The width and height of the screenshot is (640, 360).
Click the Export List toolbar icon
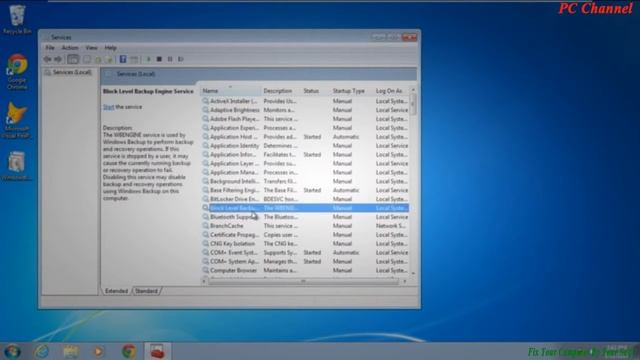109,60
